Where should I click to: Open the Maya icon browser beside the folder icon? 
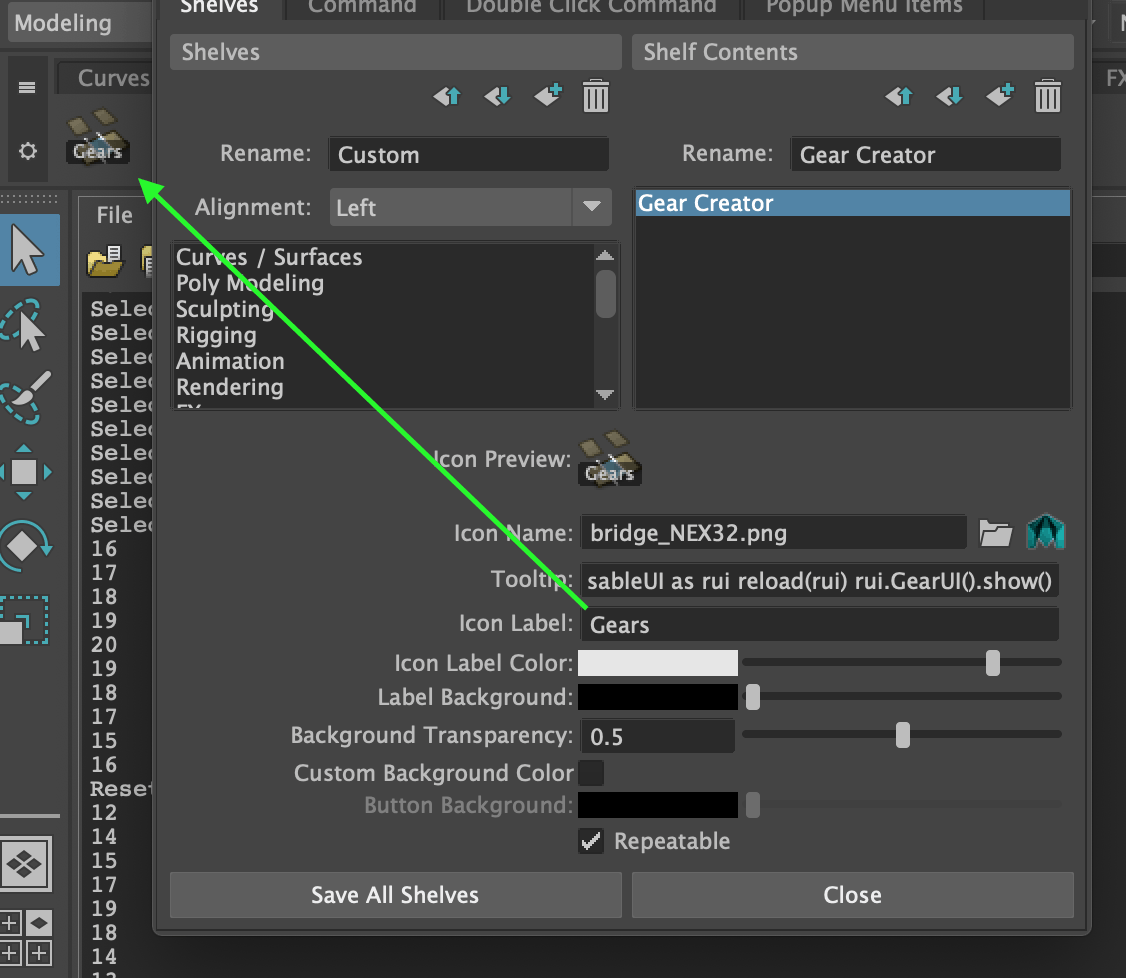pyautogui.click(x=1046, y=532)
